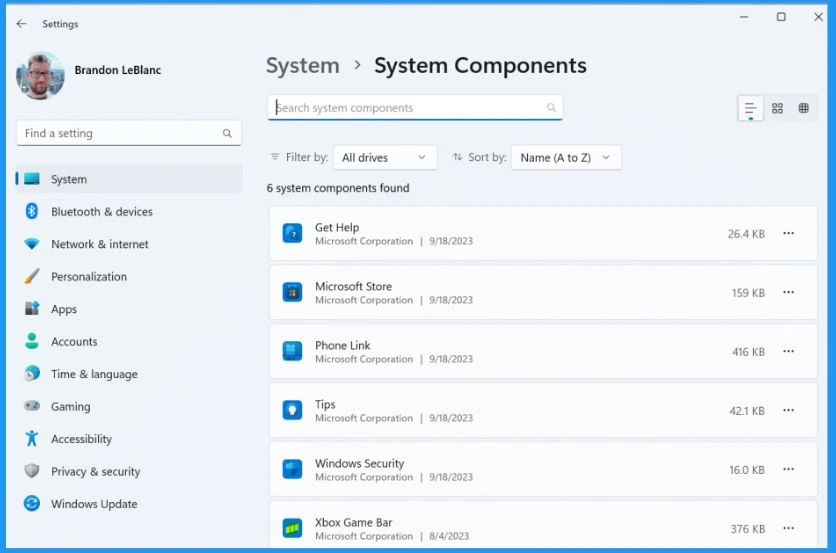Click the 416 KB size value
The width and height of the screenshot is (836, 553).
click(x=748, y=352)
